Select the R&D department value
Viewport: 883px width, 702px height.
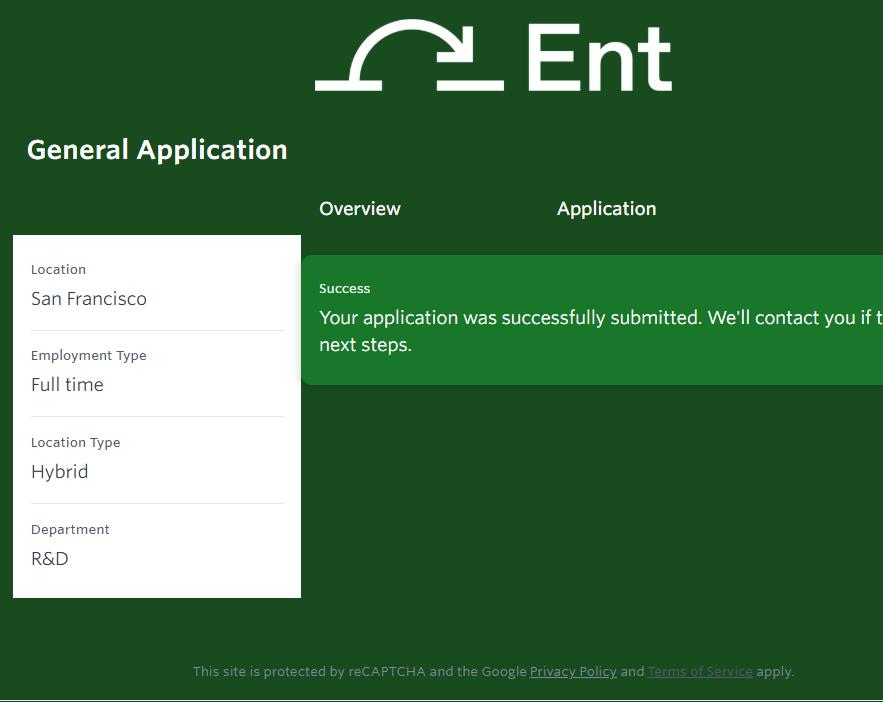(50, 559)
